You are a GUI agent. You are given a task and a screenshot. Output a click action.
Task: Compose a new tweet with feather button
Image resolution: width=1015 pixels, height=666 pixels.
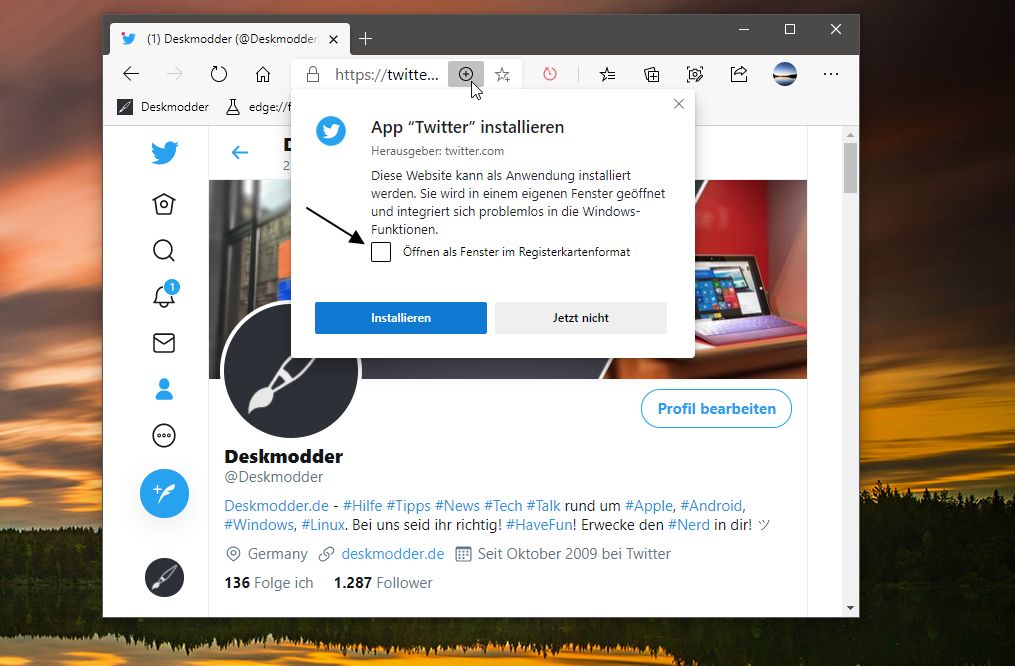[x=164, y=493]
